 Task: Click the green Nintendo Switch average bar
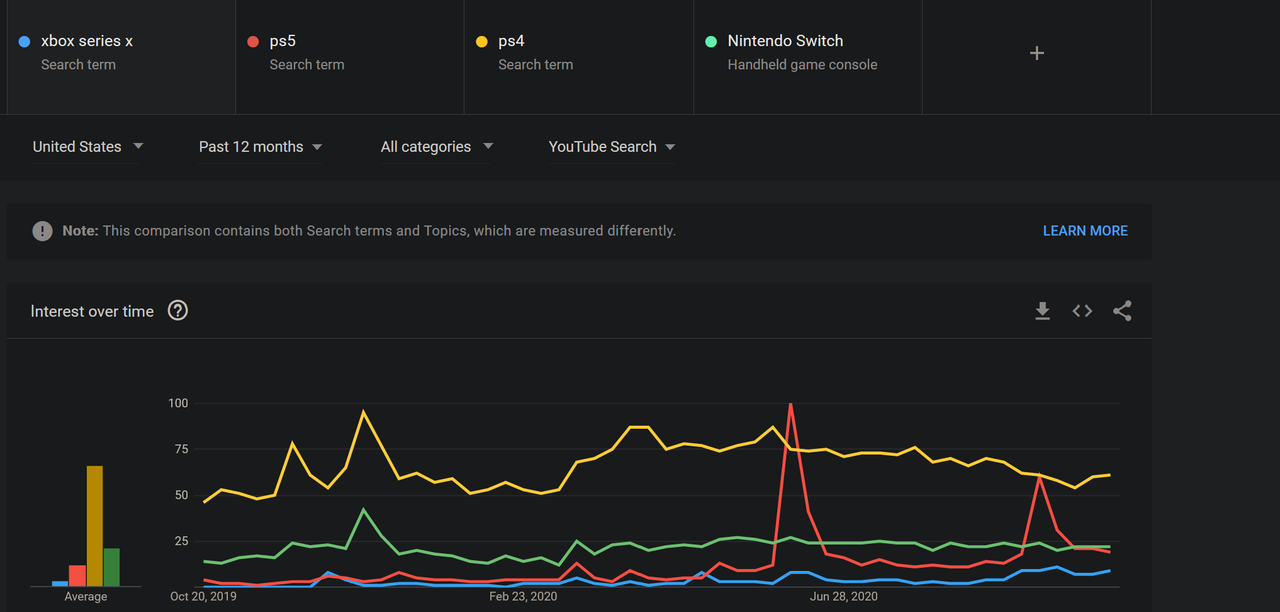[112, 567]
